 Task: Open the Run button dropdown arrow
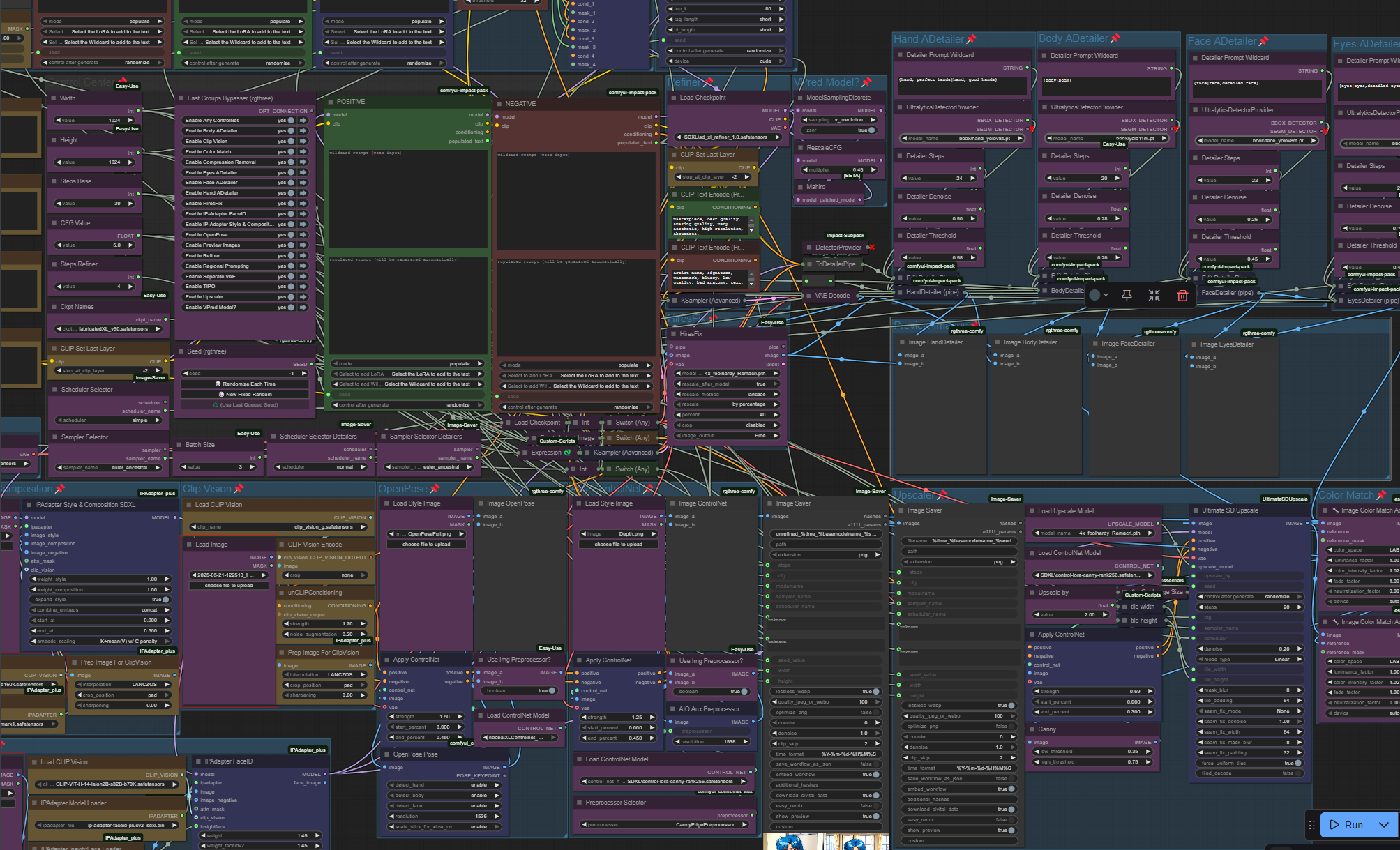pyautogui.click(x=1384, y=825)
